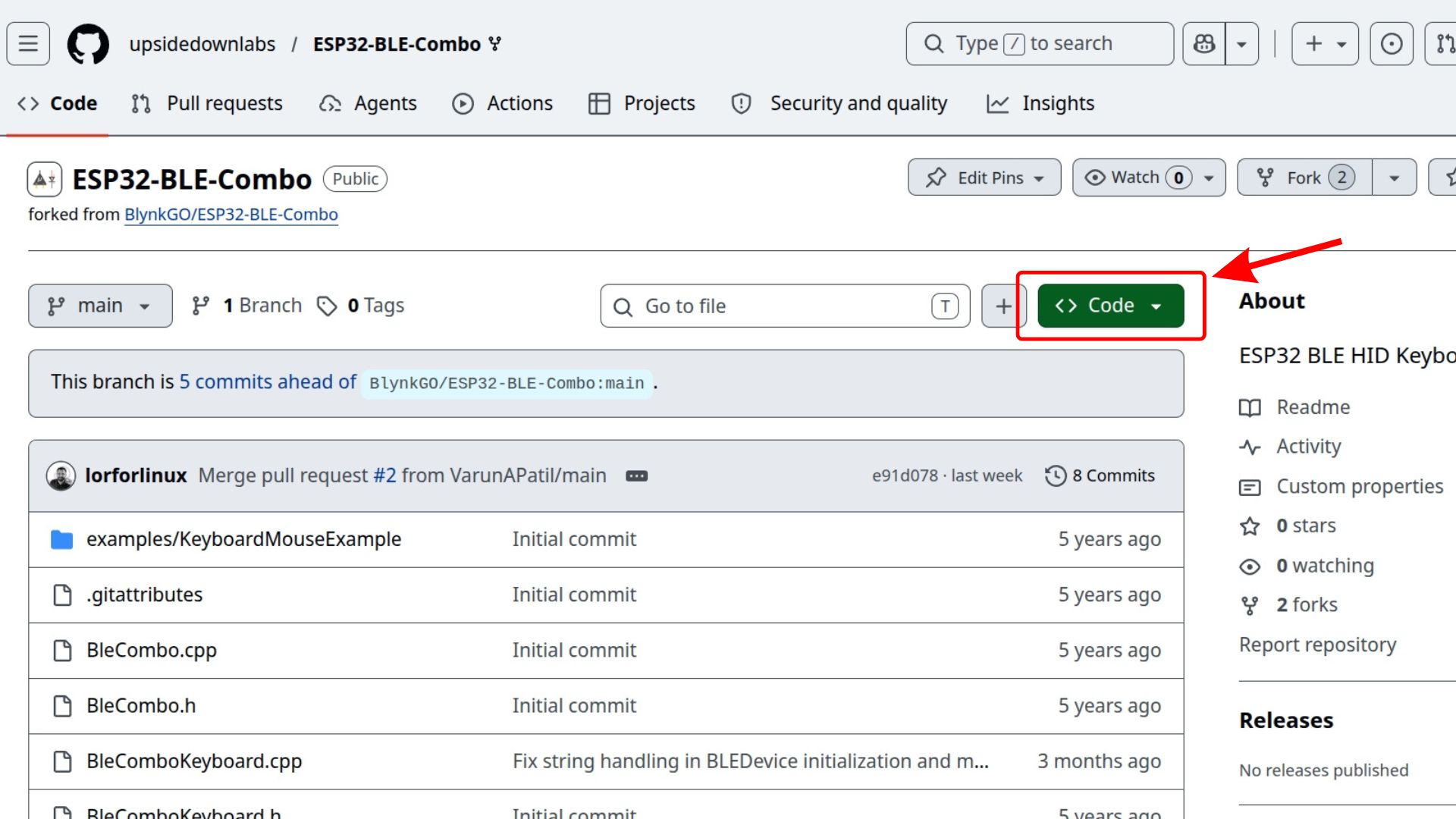
Task: Open the BleComboKeyboard.cpp file
Action: tap(194, 761)
